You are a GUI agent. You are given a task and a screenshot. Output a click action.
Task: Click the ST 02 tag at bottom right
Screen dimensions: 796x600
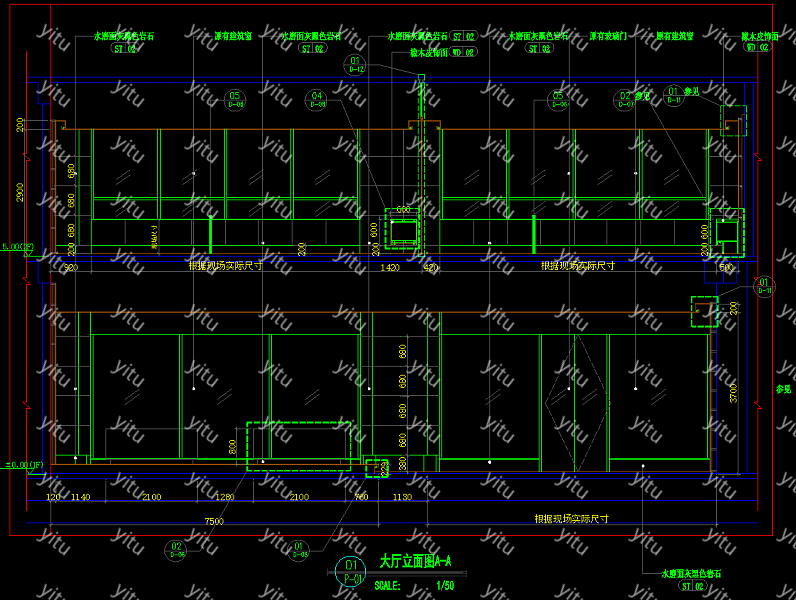coord(691,586)
